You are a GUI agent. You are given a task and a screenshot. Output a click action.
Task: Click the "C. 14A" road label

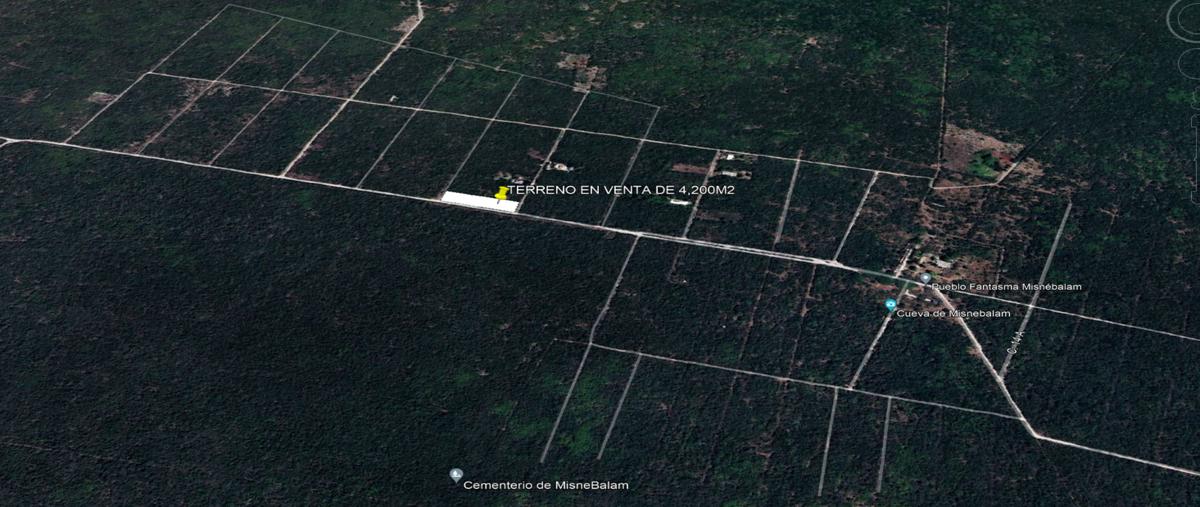point(1014,342)
